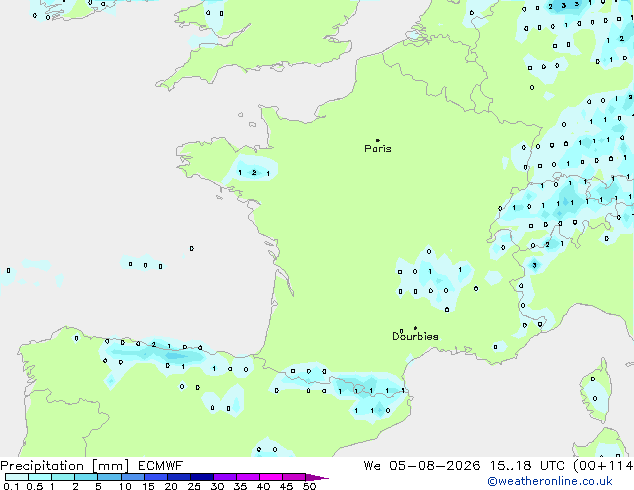Select the 5 mm legend color swatch
The image size is (634, 490).
pyautogui.click(x=109, y=477)
